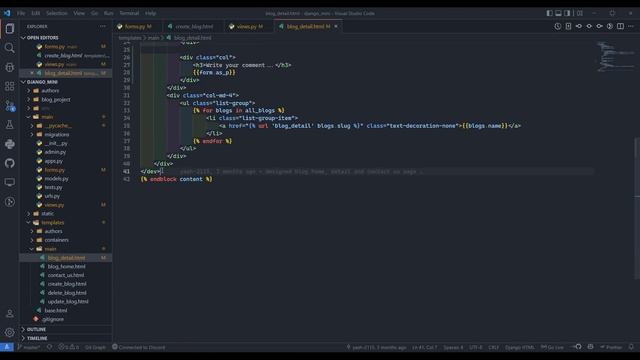This screenshot has width=640, height=360.
Task: Open the Run and Debug view
Action: coord(10,67)
